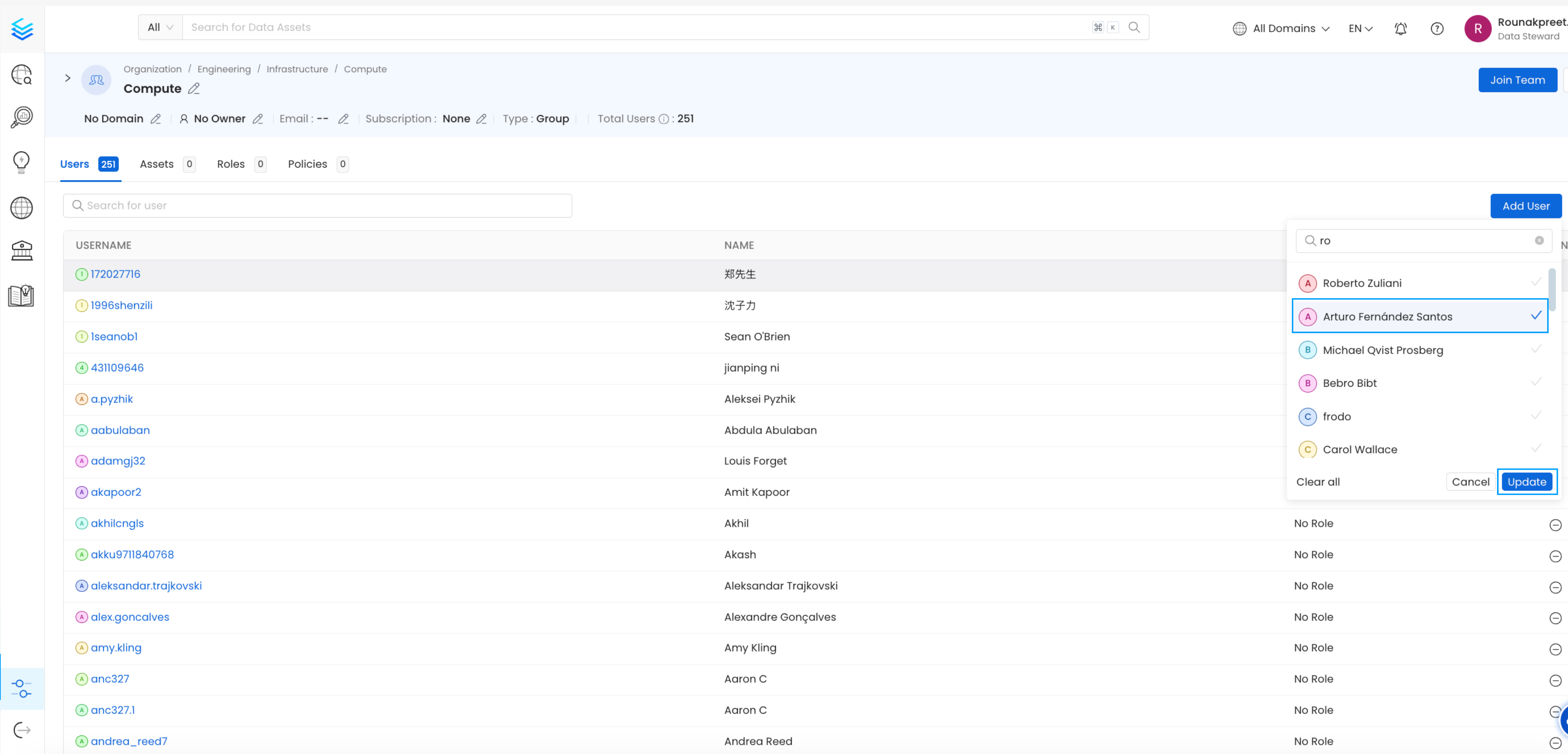1568x754 pixels.
Task: Select Roberto Zuliani in user list
Action: pyautogui.click(x=1419, y=283)
